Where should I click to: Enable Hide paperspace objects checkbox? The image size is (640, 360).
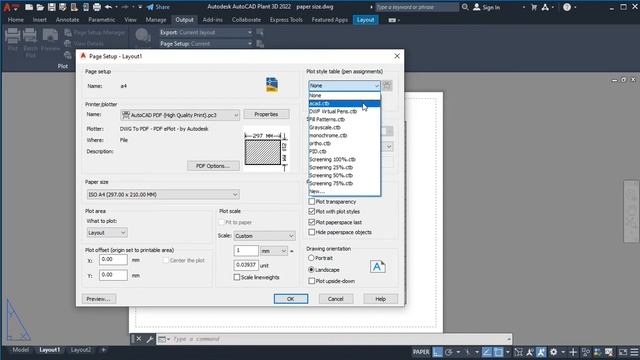(x=312, y=232)
